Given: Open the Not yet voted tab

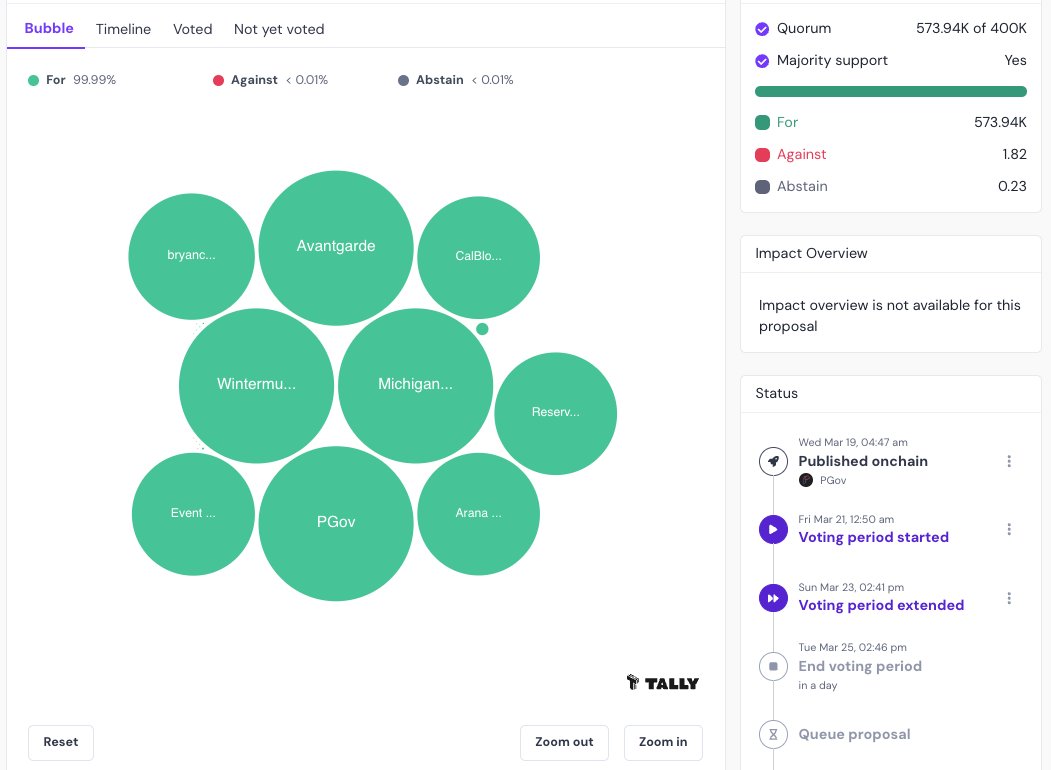Looking at the screenshot, I should 278,29.
